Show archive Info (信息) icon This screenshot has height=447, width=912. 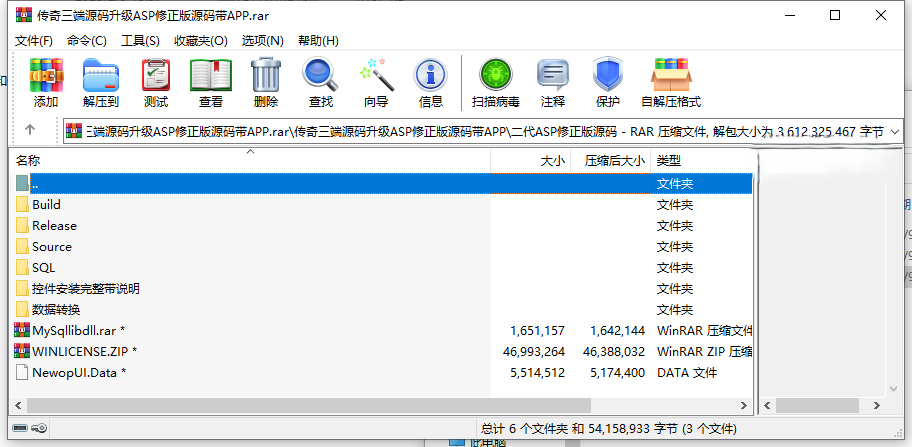click(x=430, y=83)
